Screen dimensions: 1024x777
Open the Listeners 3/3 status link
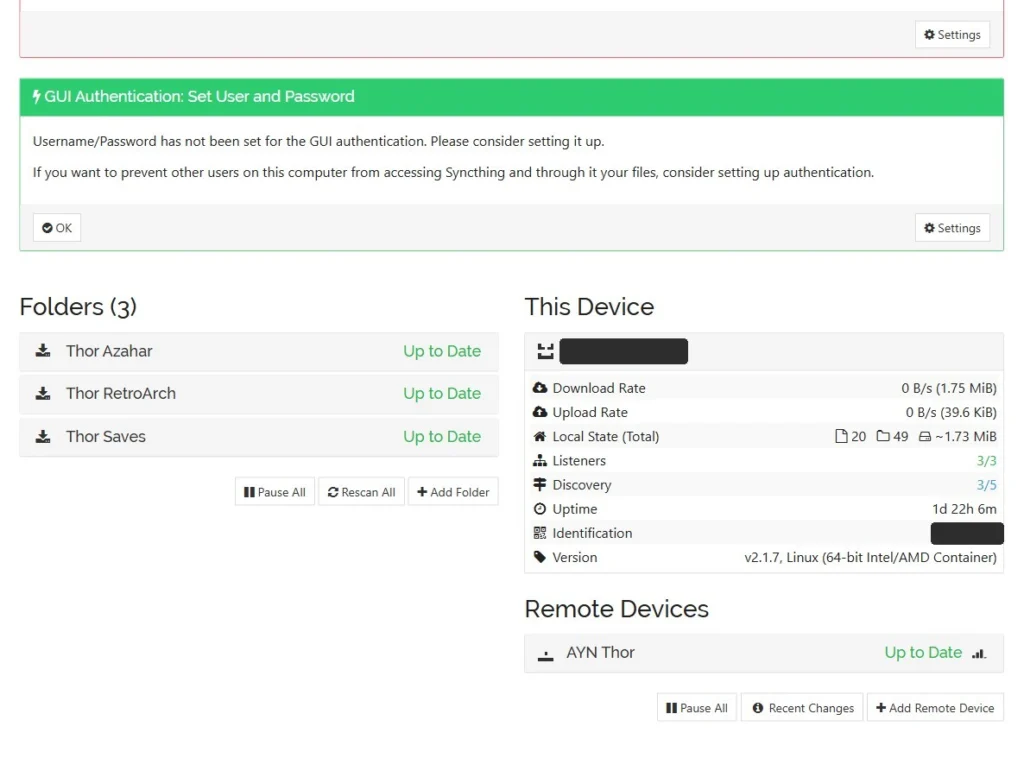tap(986, 460)
